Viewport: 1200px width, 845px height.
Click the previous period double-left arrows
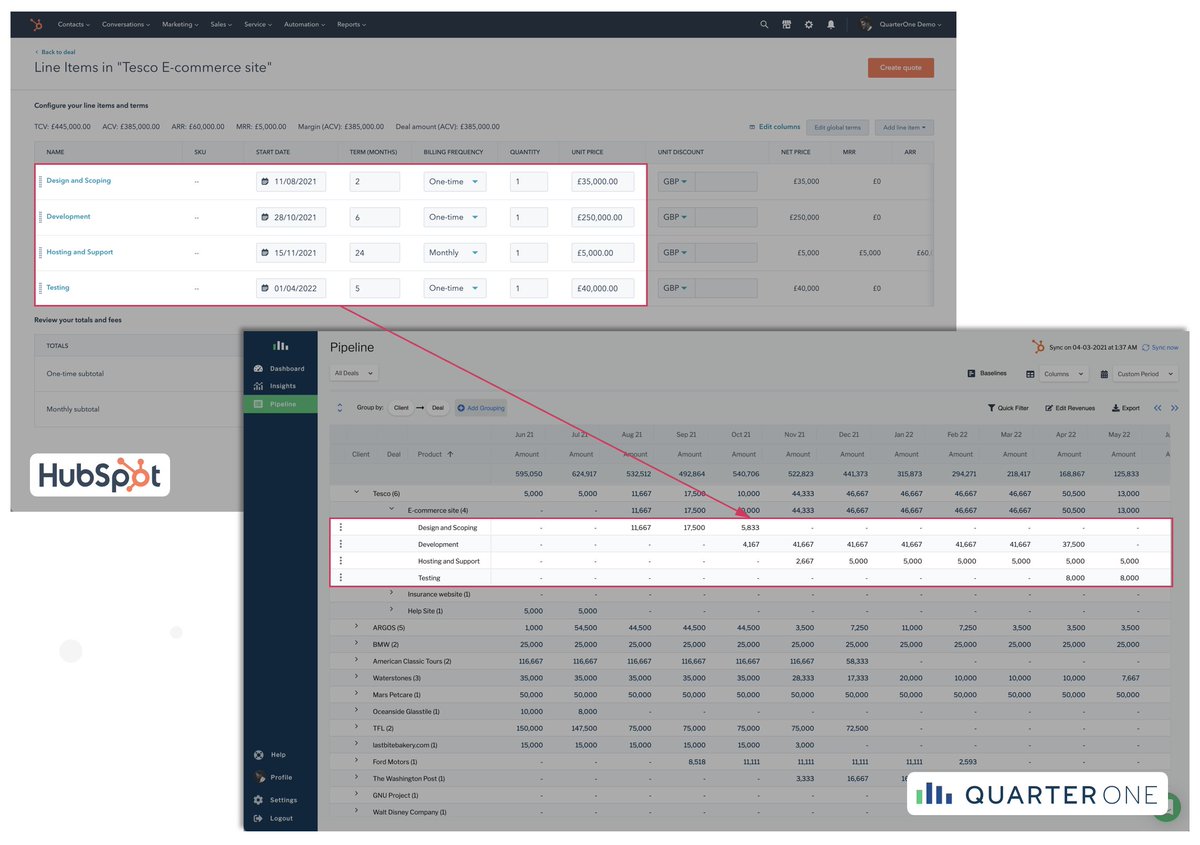pos(1158,408)
